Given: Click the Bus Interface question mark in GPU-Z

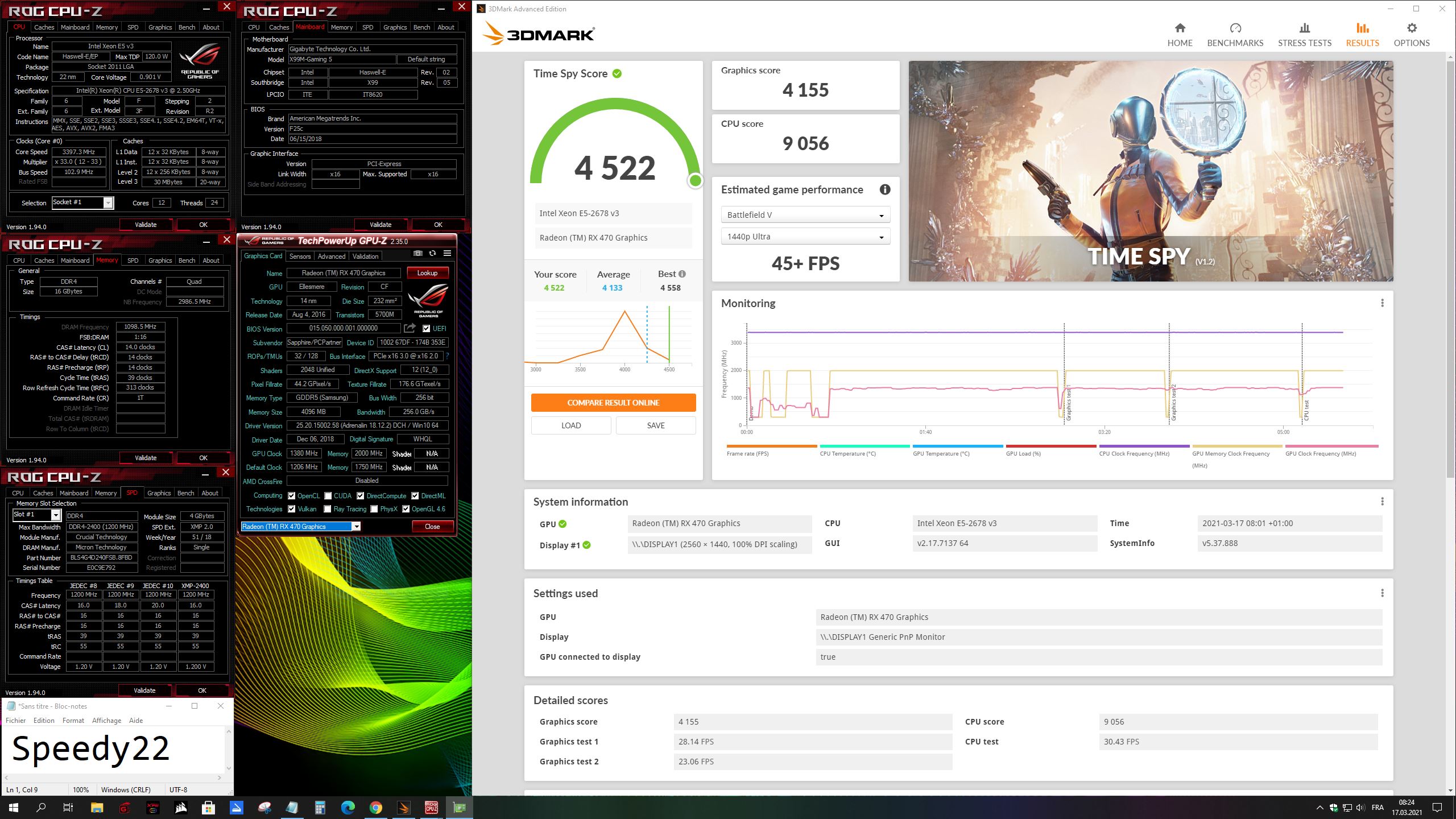Looking at the screenshot, I should point(448,356).
